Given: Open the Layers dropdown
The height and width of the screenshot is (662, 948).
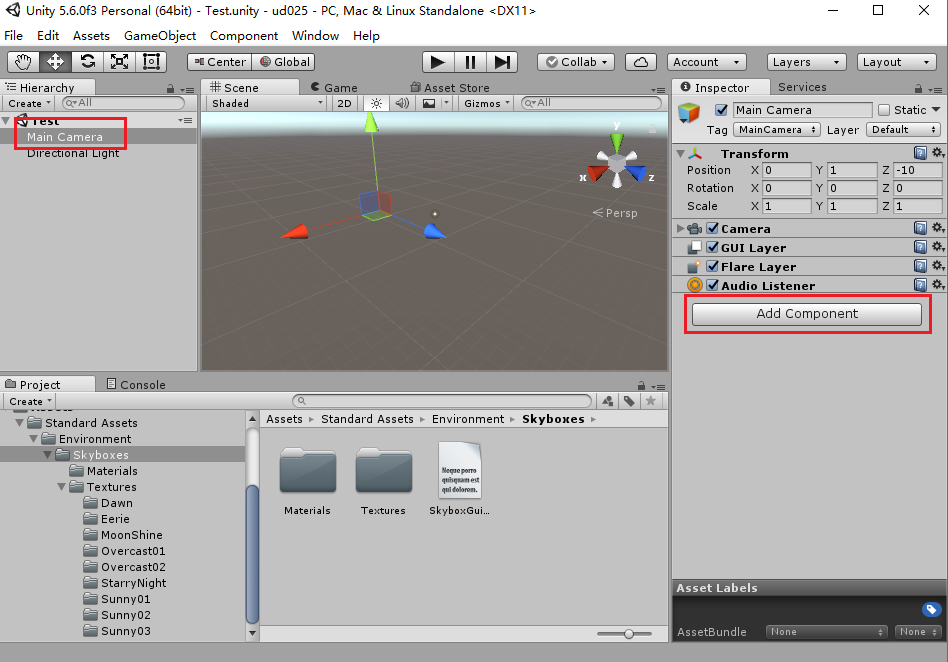Looking at the screenshot, I should coord(806,62).
